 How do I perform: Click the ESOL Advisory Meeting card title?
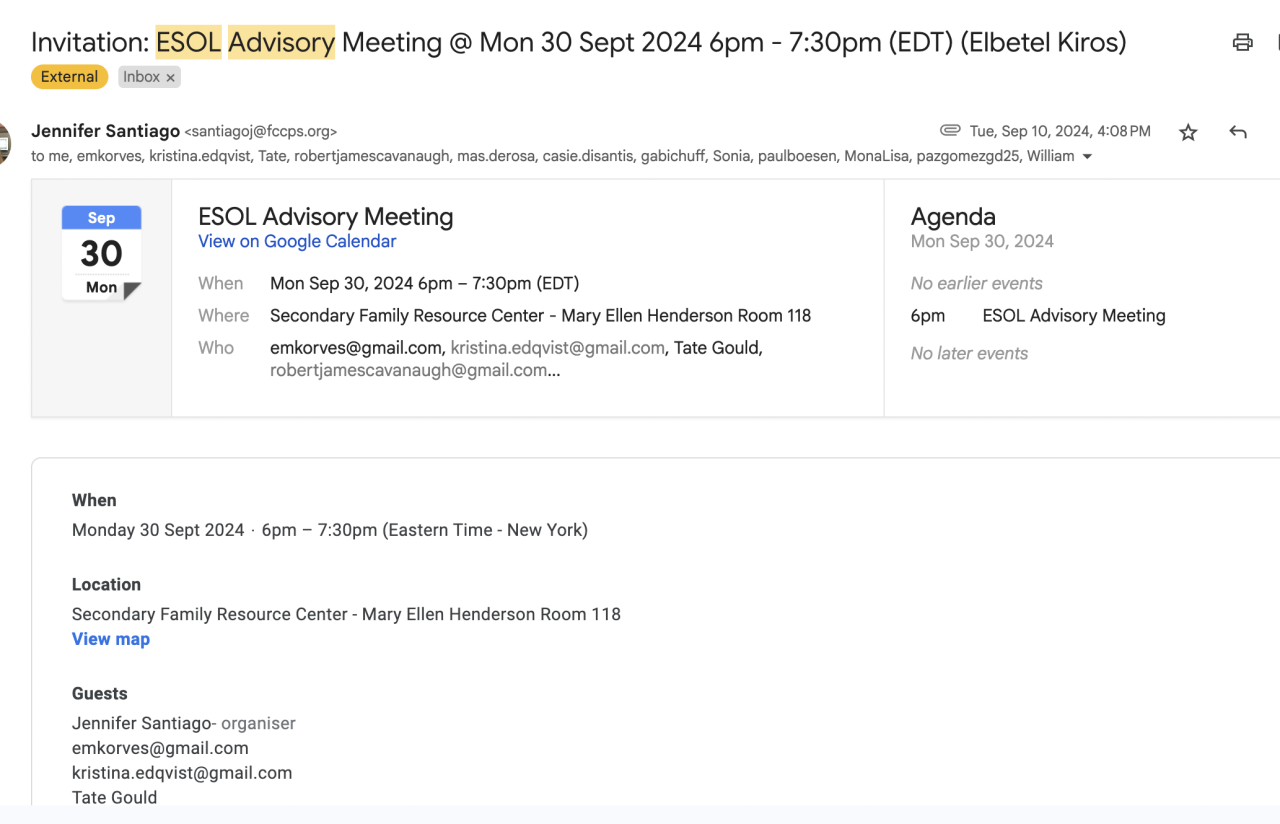[x=326, y=217]
